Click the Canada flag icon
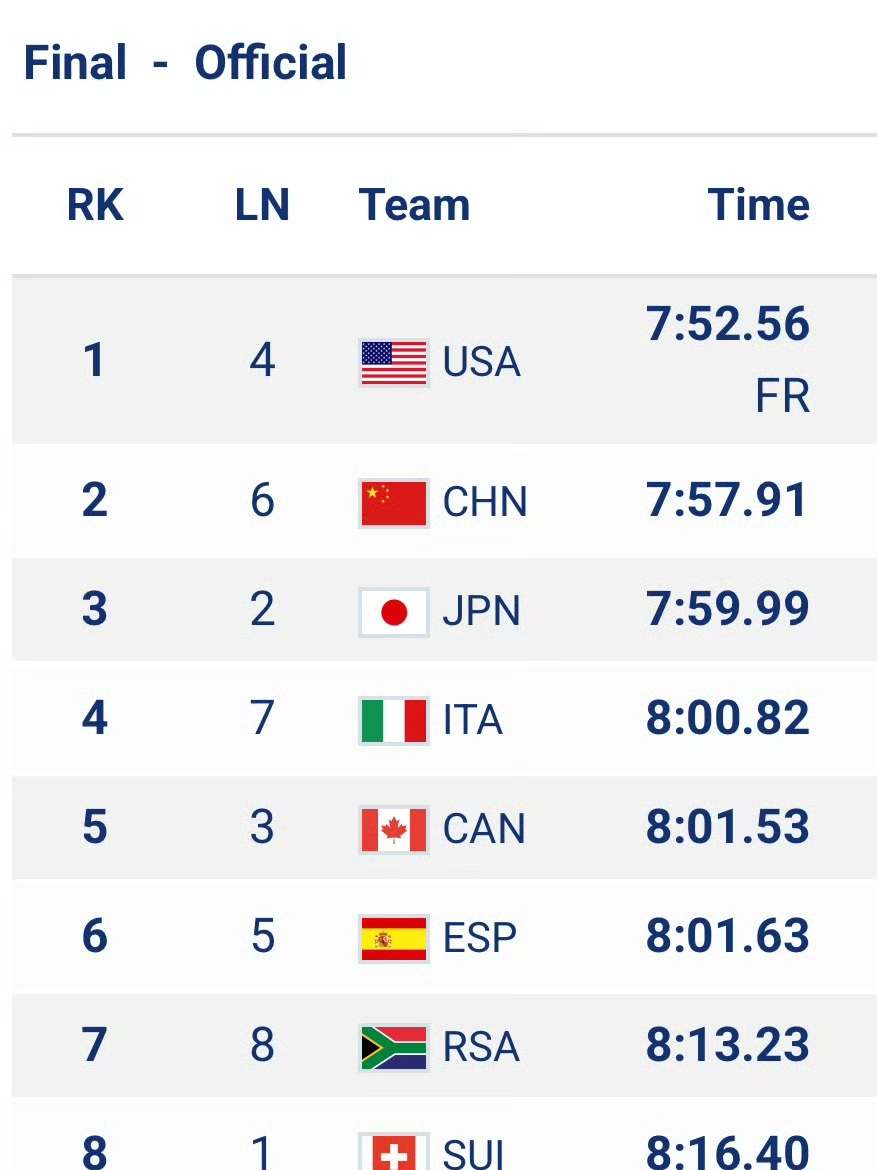This screenshot has width=877, height=1170. tap(393, 830)
